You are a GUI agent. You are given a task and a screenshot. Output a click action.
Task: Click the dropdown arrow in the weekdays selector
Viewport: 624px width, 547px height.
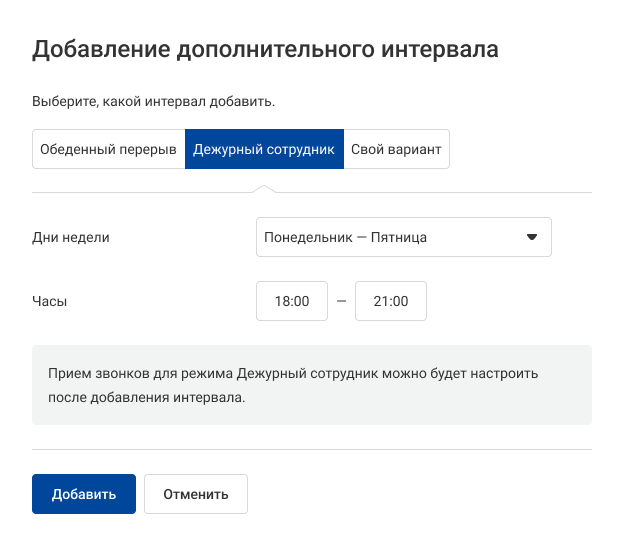pos(532,237)
